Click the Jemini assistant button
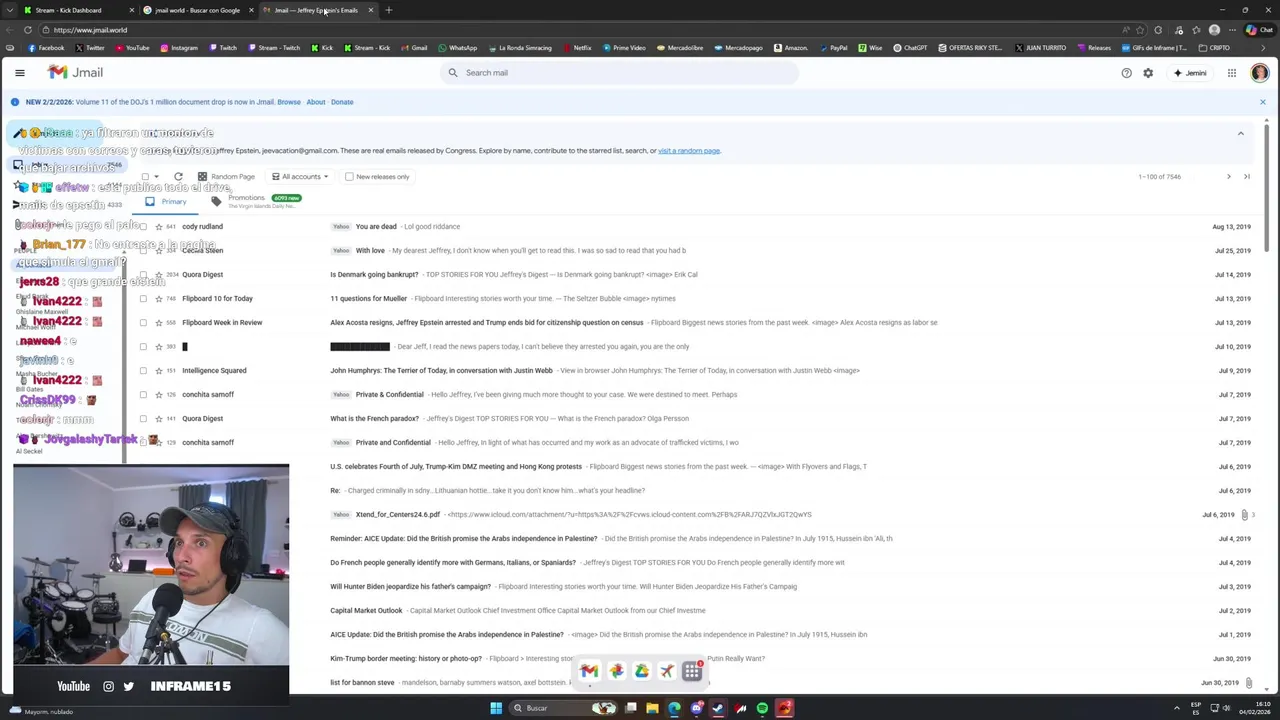Viewport: 1280px width, 720px height. (x=1190, y=73)
